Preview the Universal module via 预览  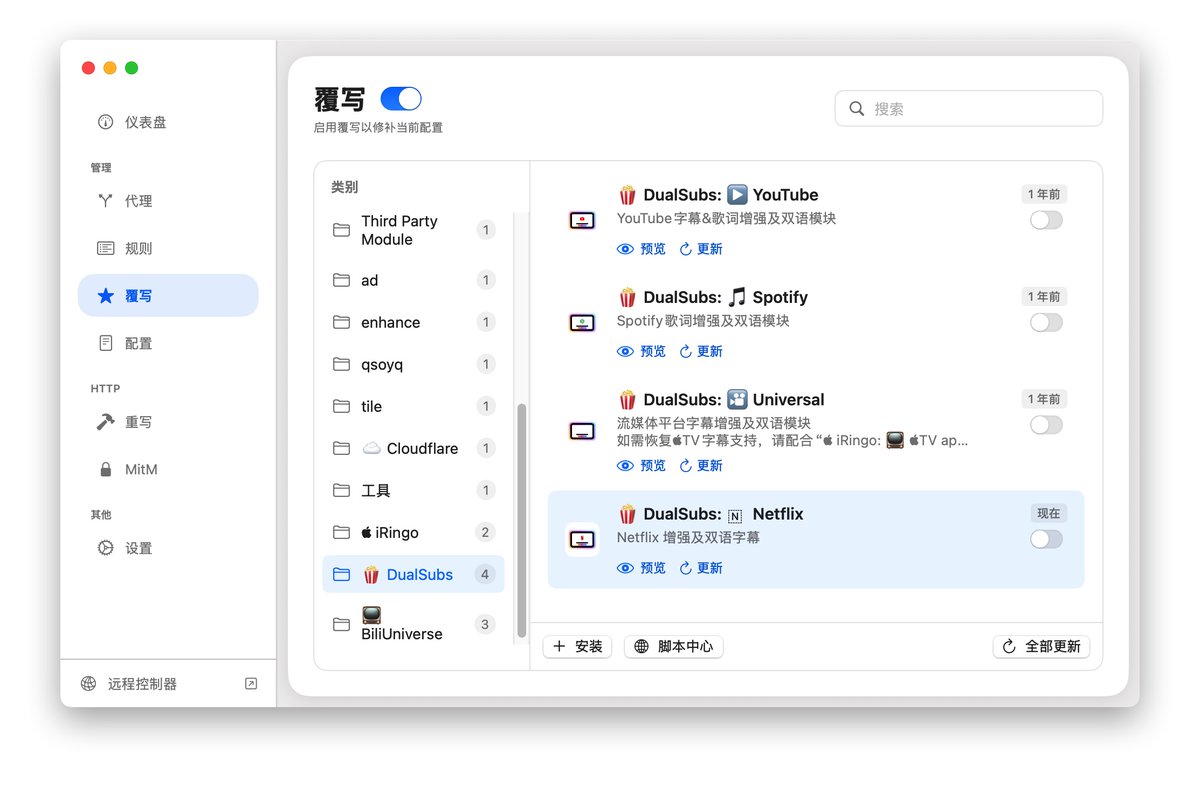coord(641,465)
